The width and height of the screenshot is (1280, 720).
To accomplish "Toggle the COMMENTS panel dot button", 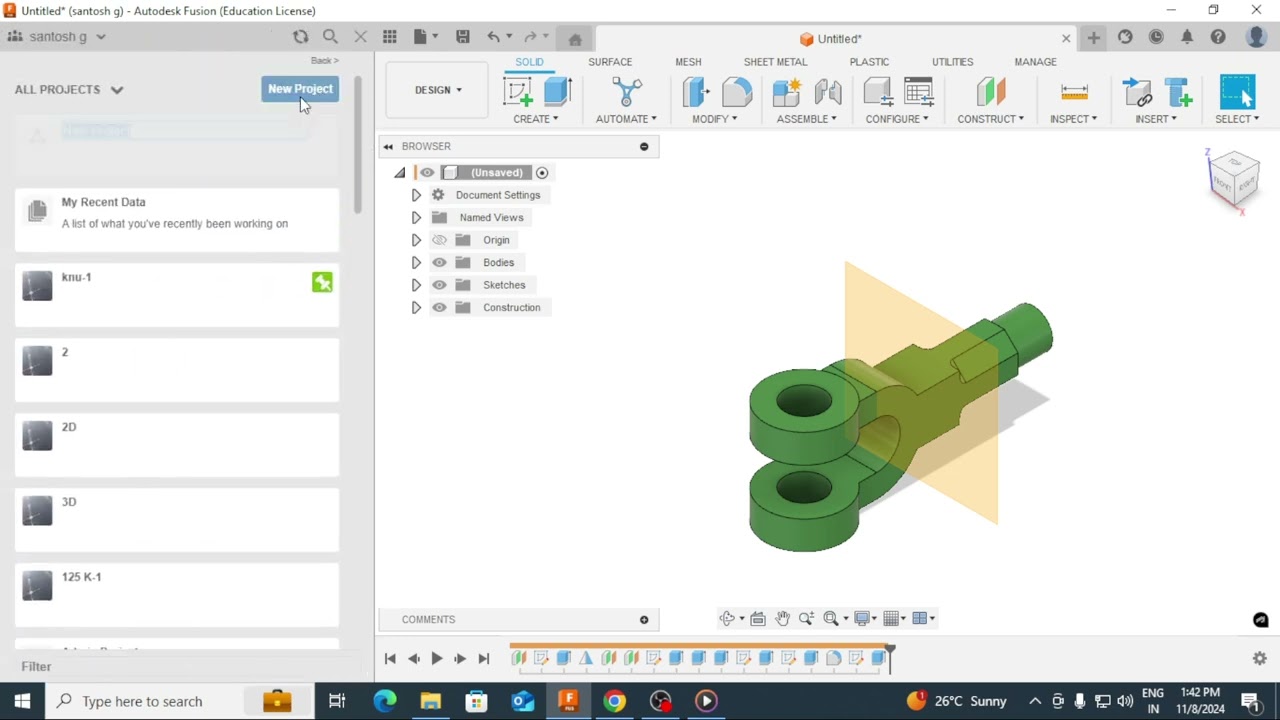I will [644, 620].
